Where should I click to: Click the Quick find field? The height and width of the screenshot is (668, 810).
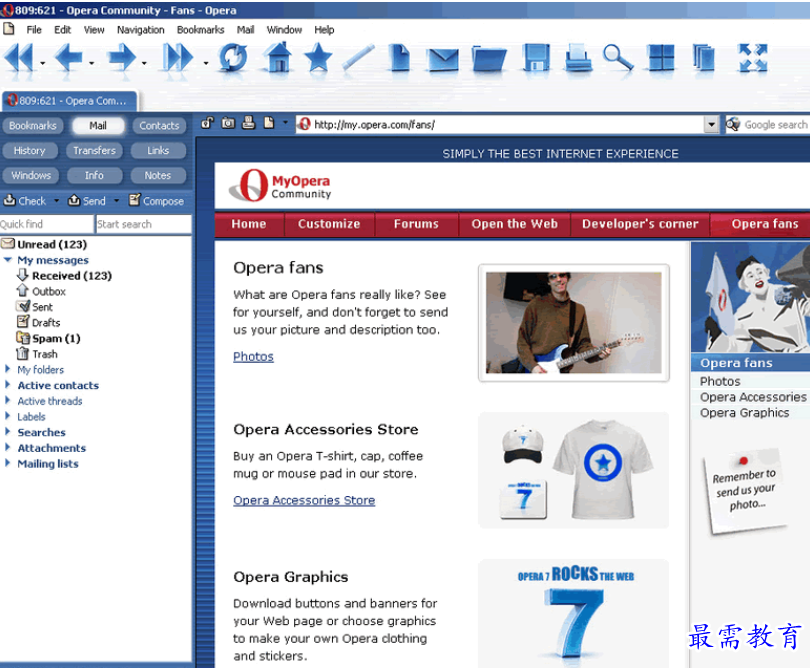point(46,224)
